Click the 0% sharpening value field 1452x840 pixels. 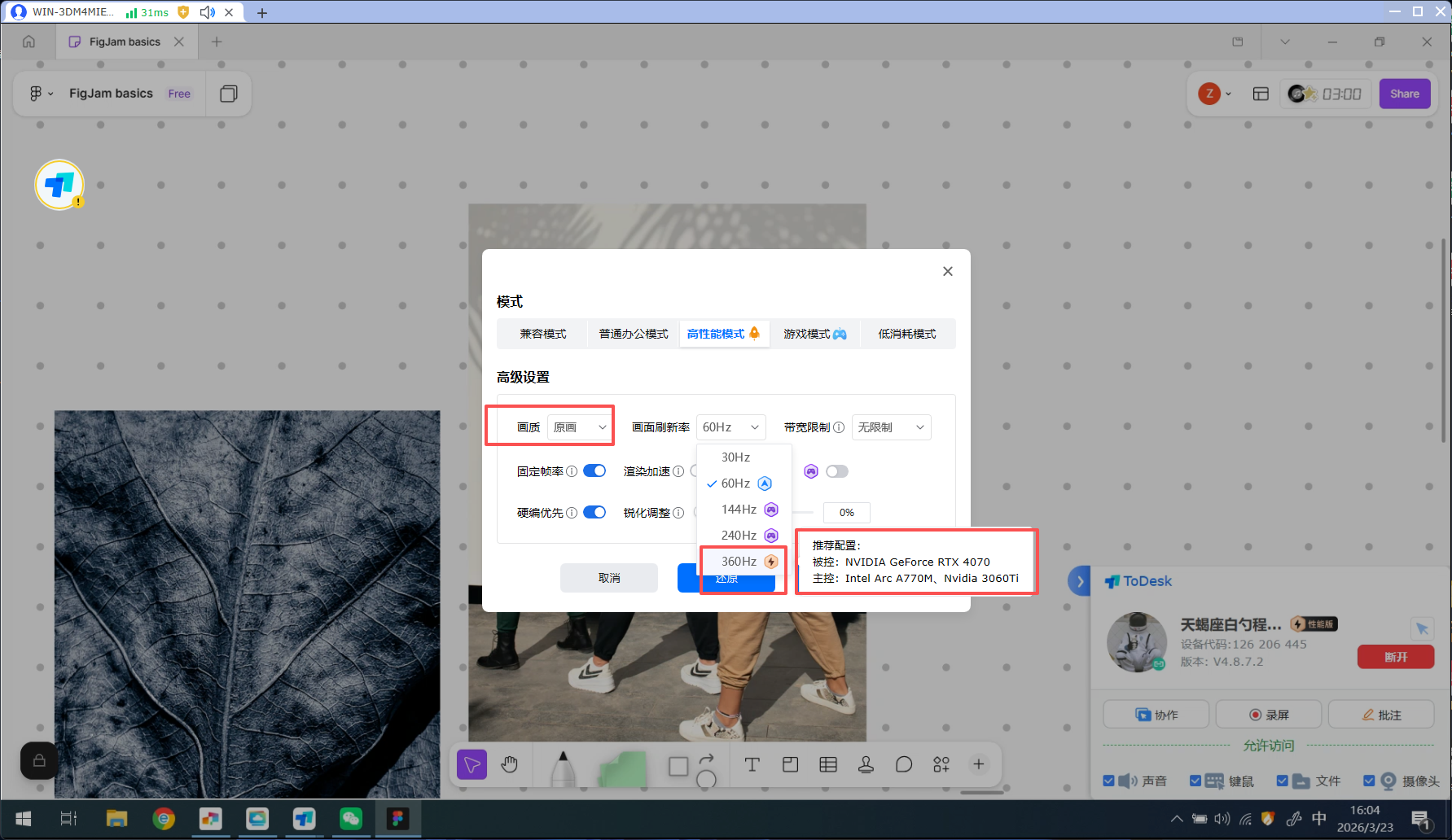(x=847, y=512)
